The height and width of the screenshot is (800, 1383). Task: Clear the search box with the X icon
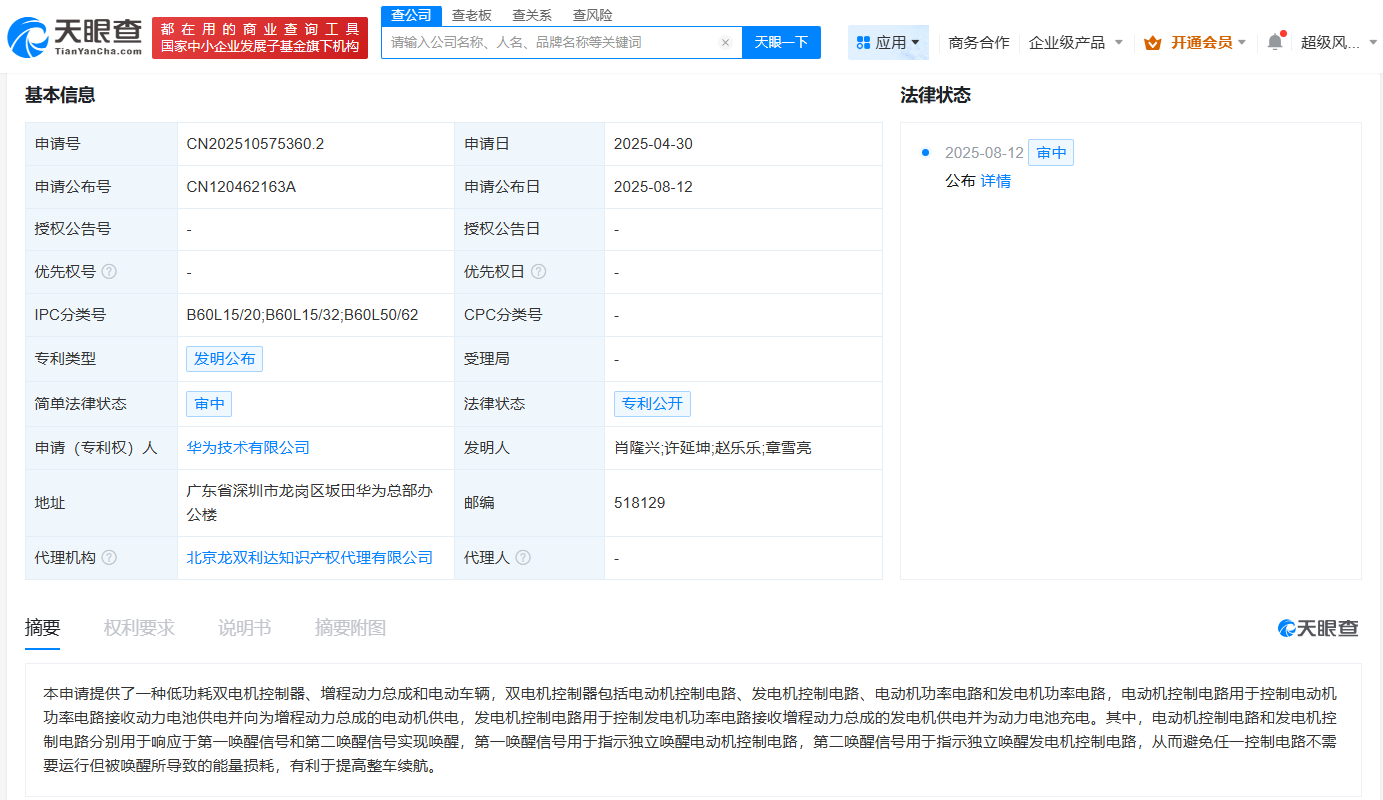pos(726,42)
